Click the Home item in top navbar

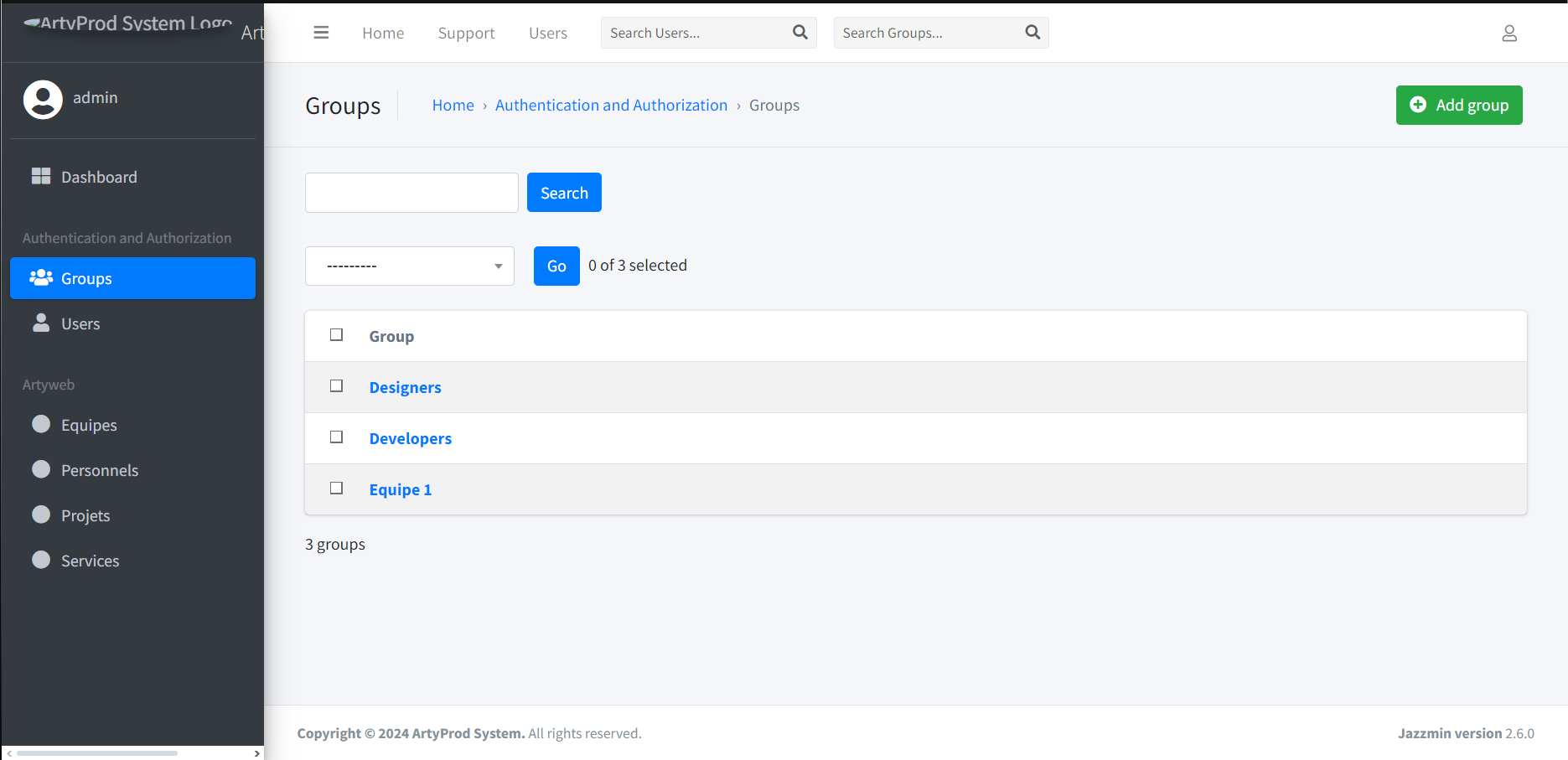[x=383, y=33]
